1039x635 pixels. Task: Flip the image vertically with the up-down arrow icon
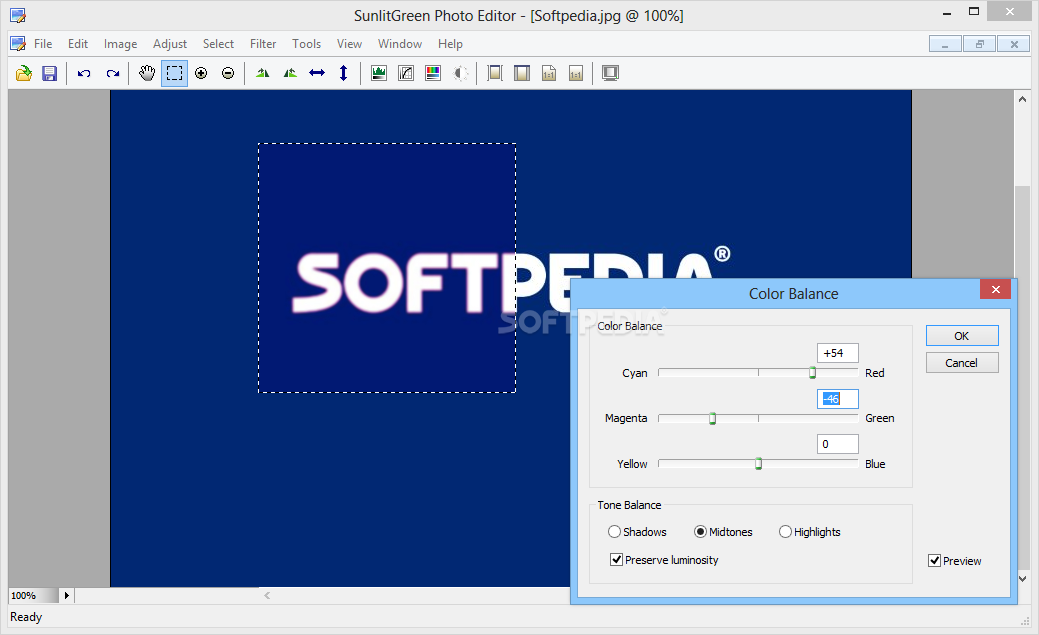click(343, 73)
